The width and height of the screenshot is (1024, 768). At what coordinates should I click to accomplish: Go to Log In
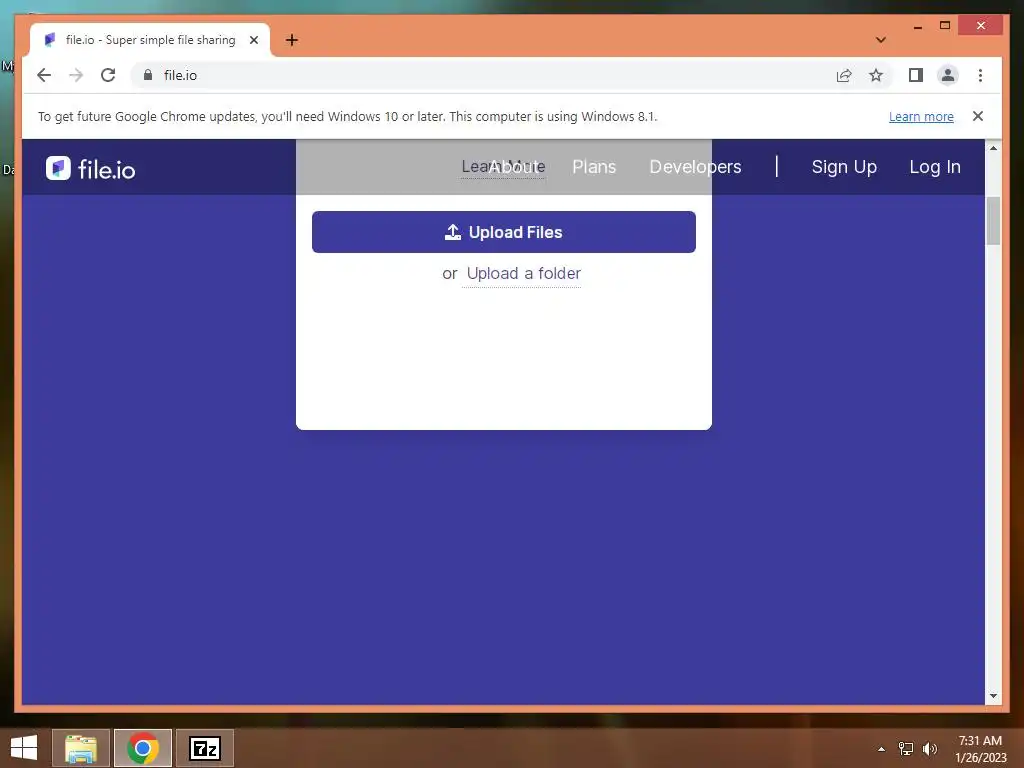(935, 167)
